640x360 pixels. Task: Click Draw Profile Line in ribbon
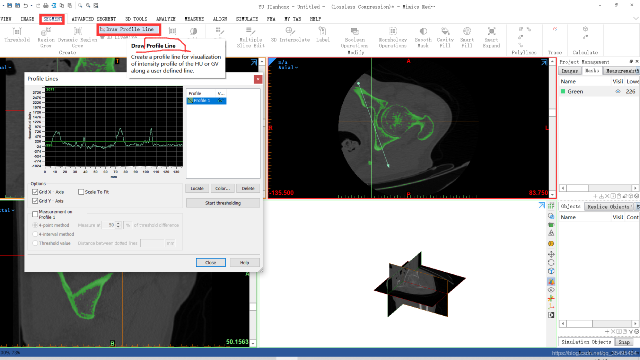[x=128, y=29]
